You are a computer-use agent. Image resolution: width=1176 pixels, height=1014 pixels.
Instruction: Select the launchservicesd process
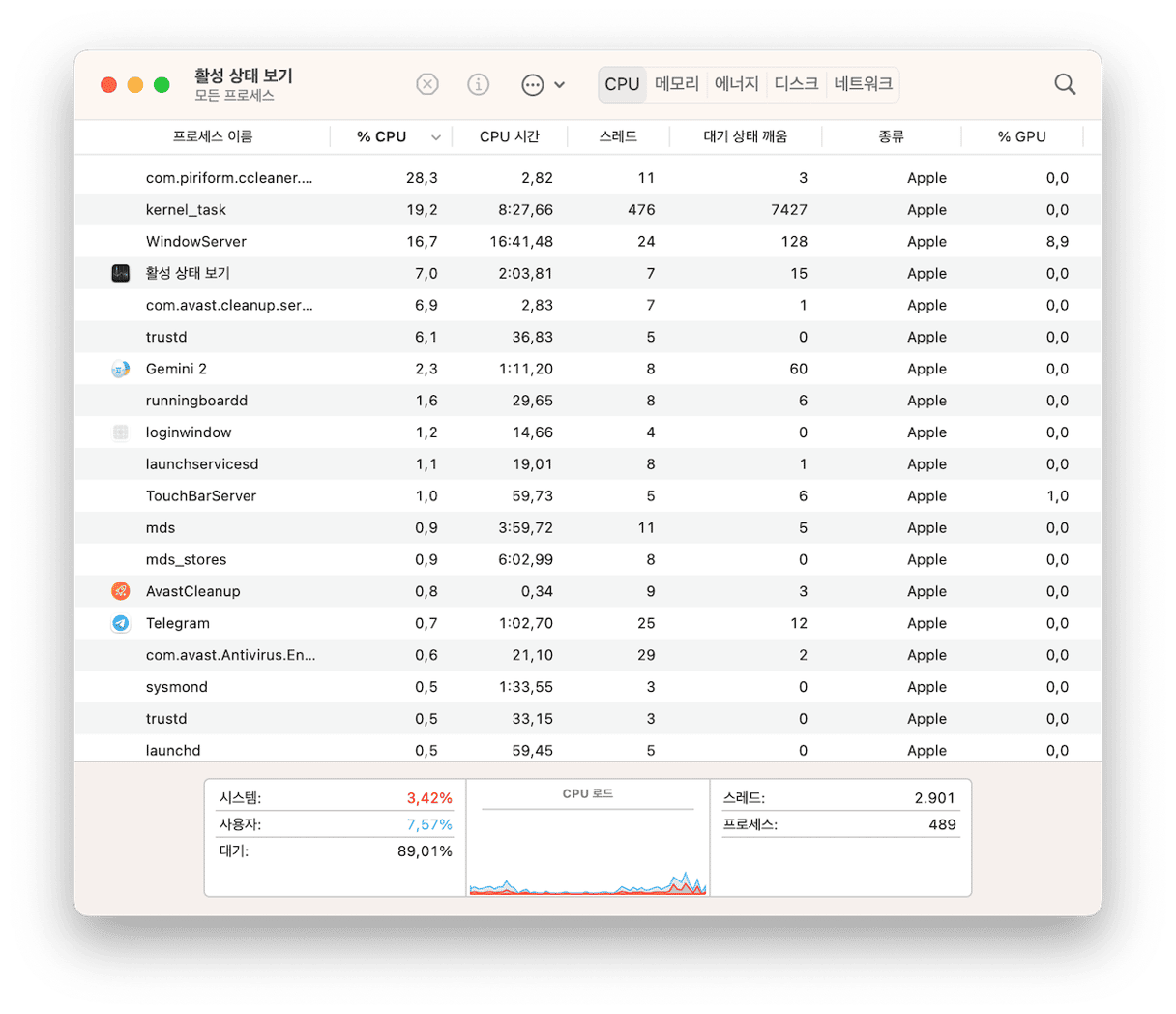(588, 464)
